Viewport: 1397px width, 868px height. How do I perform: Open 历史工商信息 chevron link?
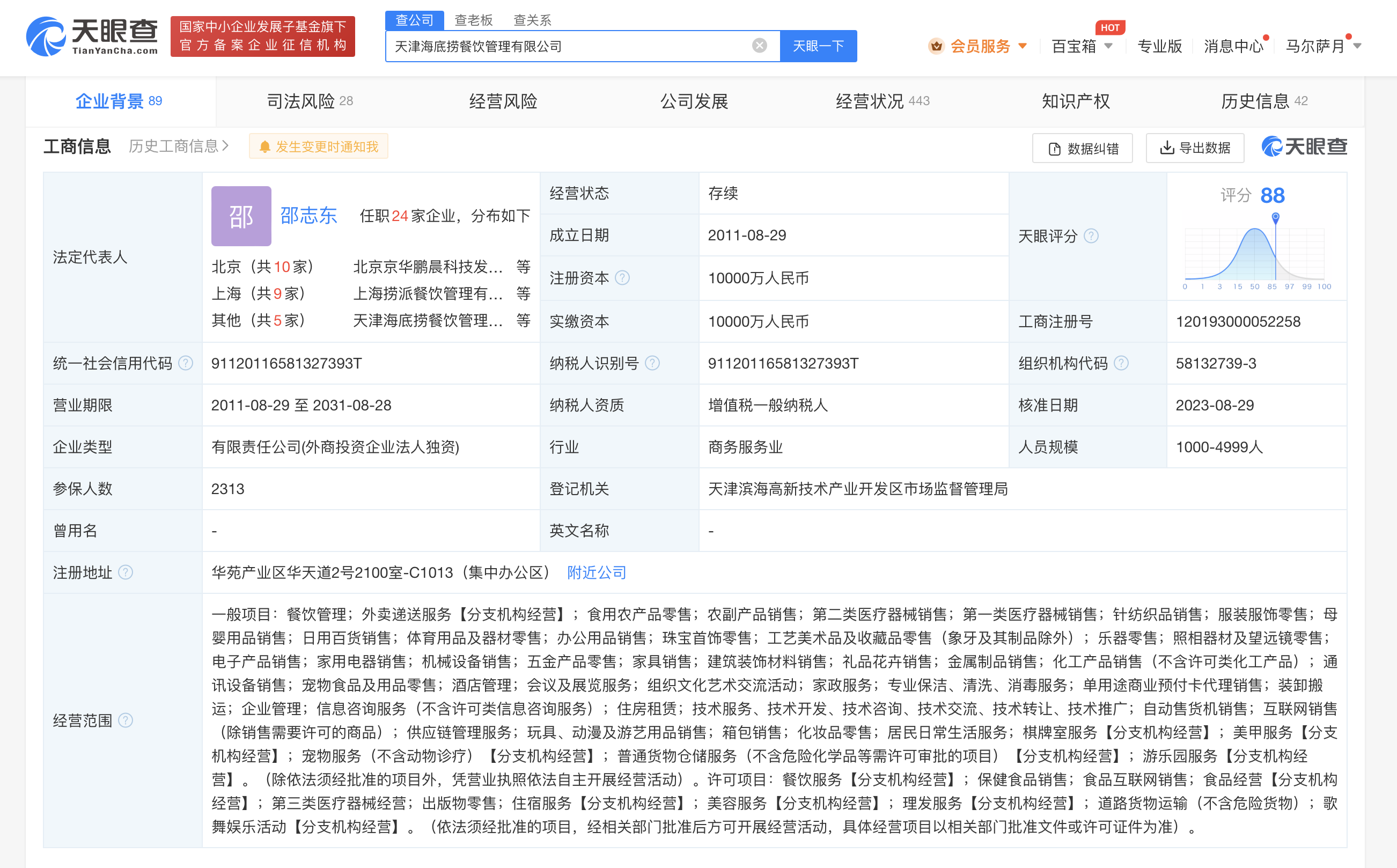pyautogui.click(x=179, y=146)
